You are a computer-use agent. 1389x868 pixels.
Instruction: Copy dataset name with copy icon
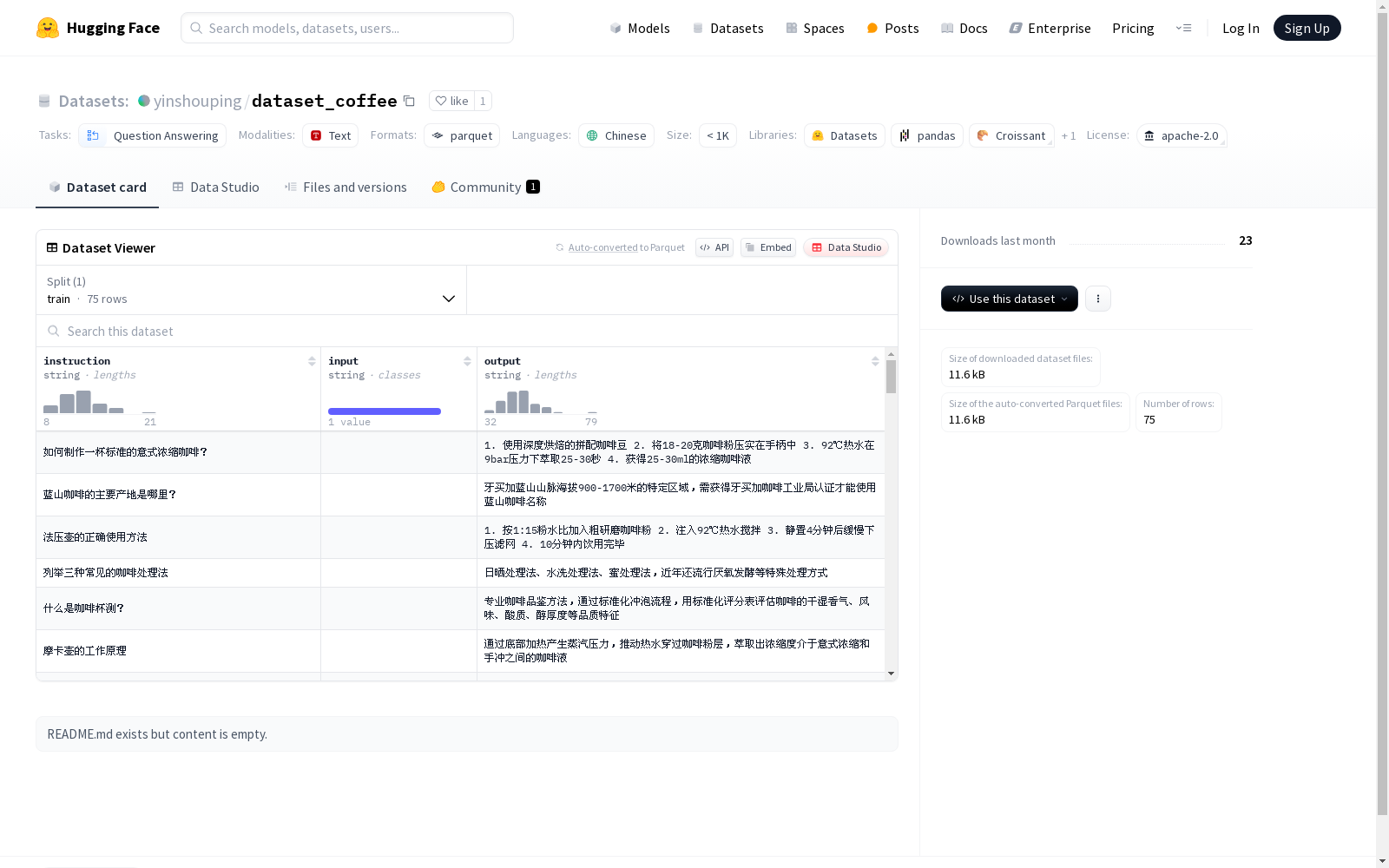pos(409,101)
